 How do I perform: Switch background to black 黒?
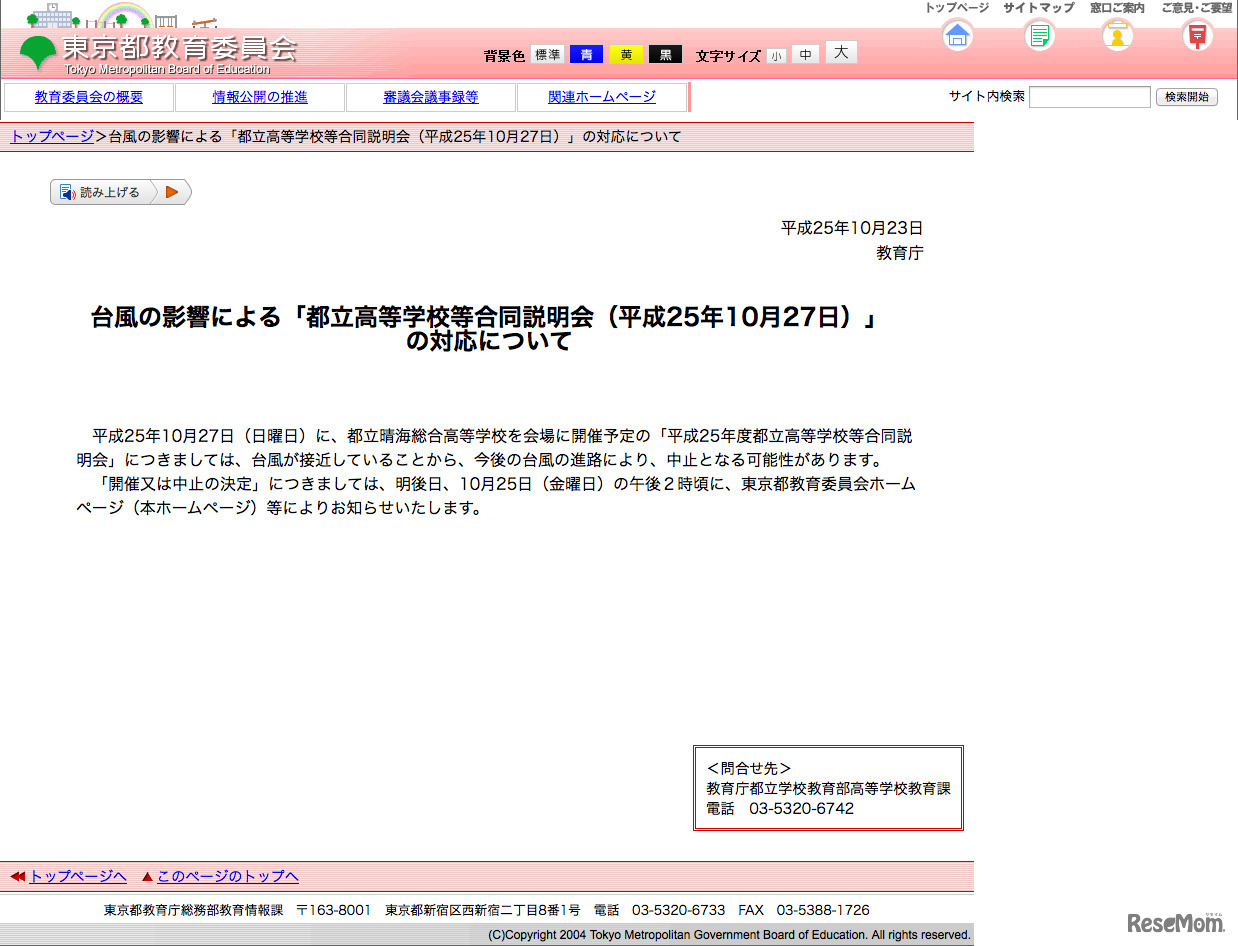(x=665, y=55)
